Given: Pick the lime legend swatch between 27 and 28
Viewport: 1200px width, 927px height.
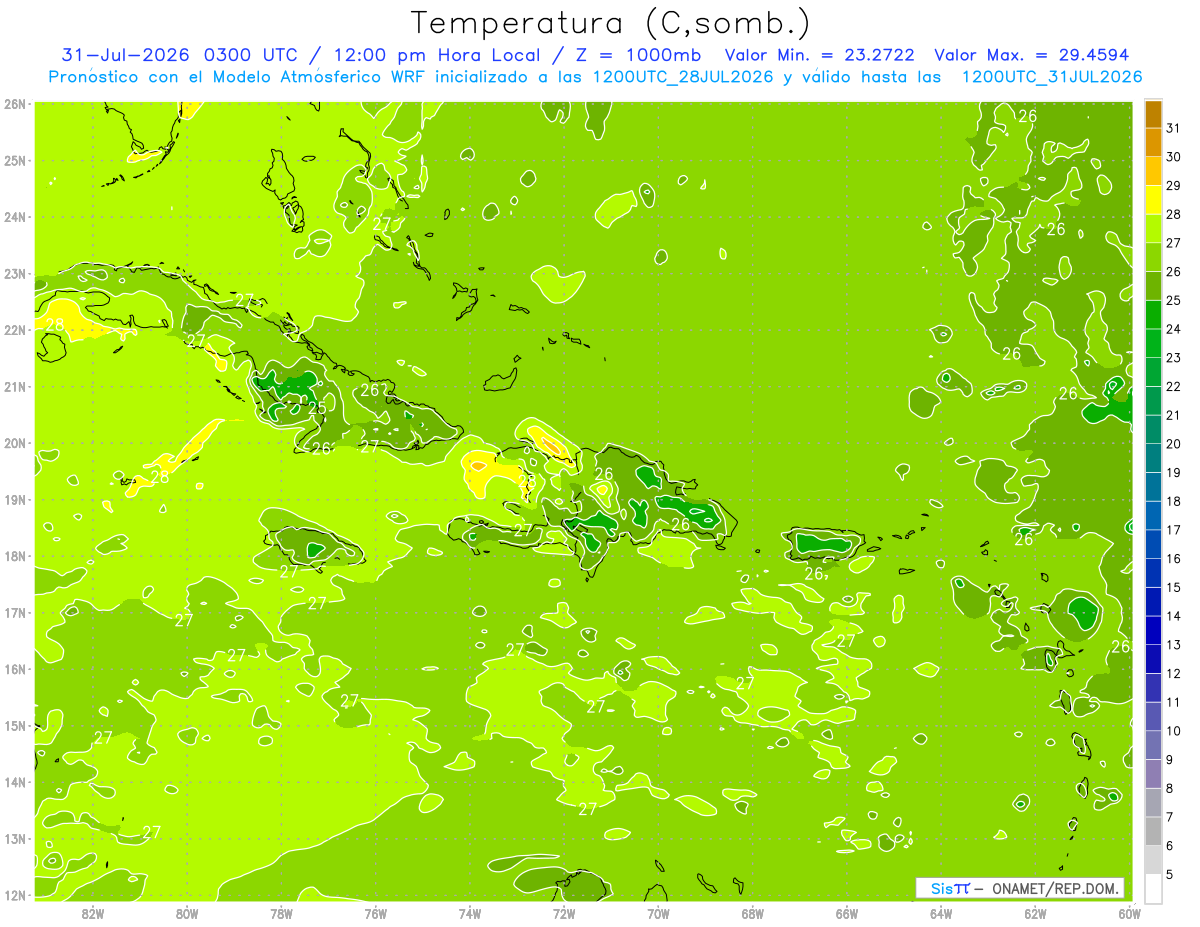Looking at the screenshot, I should click(x=1153, y=229).
